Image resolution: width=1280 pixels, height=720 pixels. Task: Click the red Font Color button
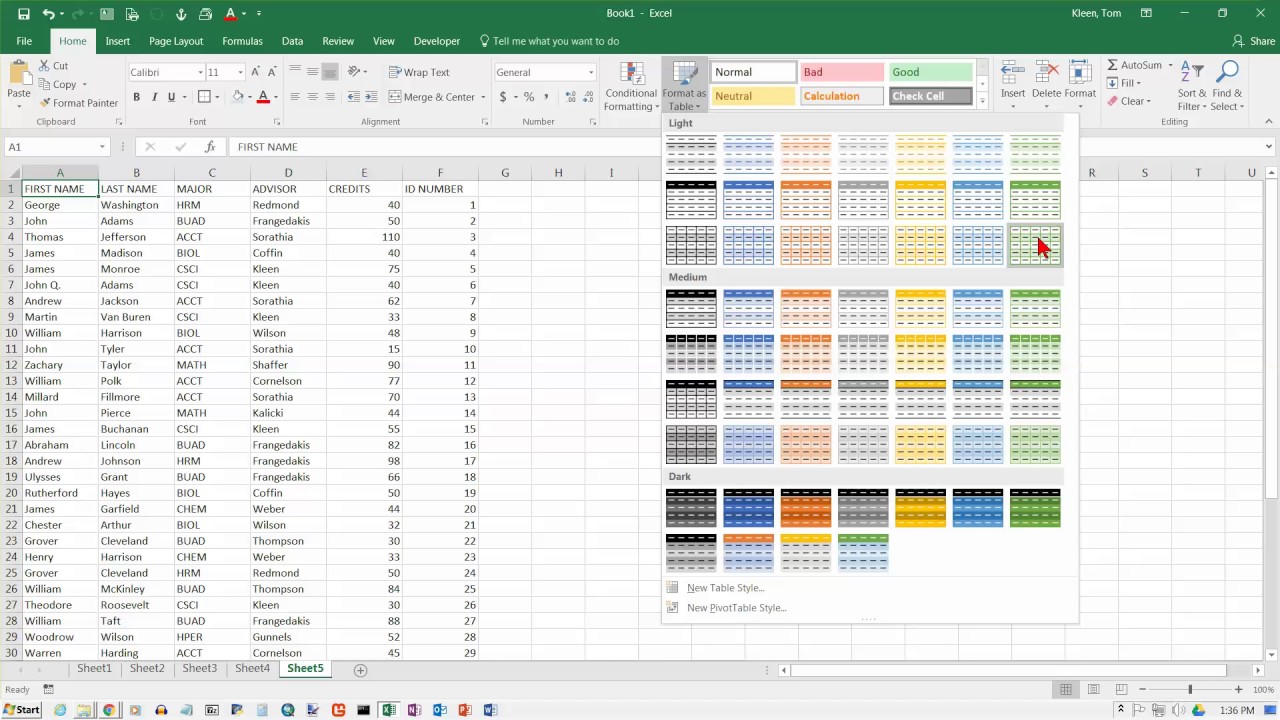coord(263,97)
